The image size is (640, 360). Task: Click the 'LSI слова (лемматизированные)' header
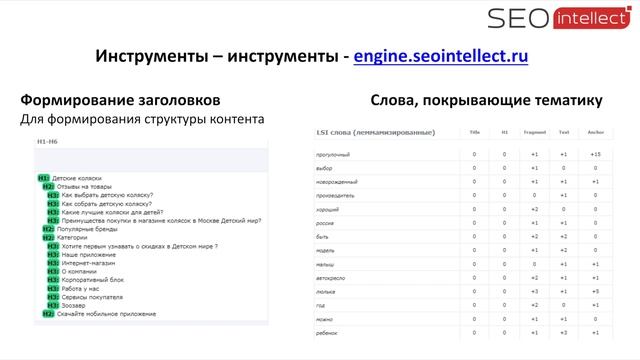[376, 132]
